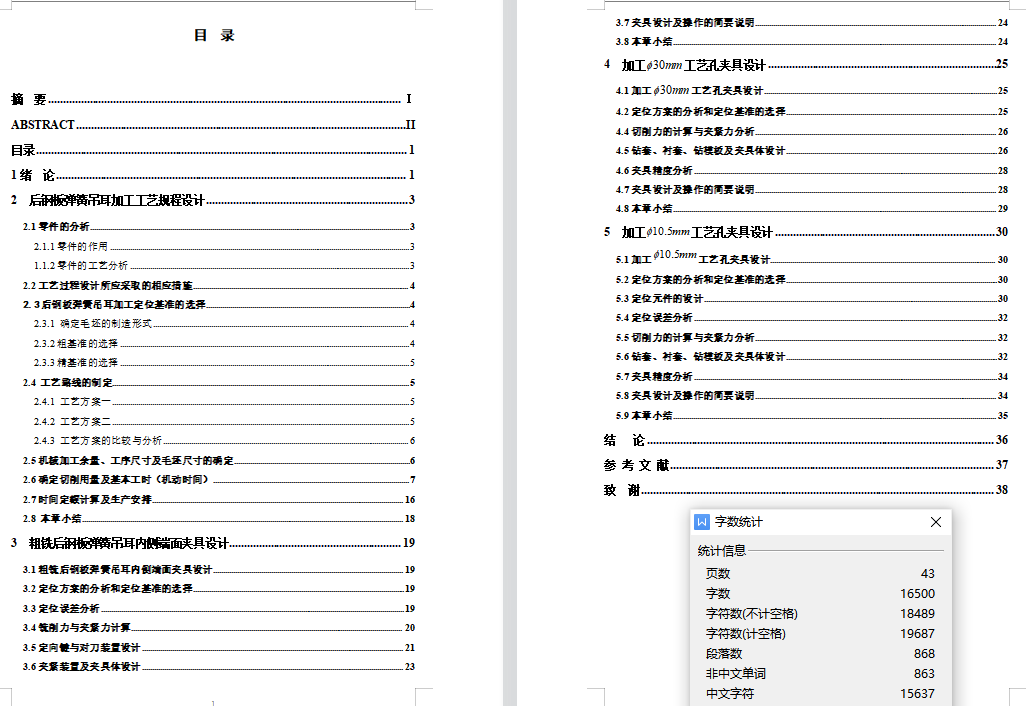
Task: Click the 3.5 定向键与对刀装置设计 entry
Action: click(219, 647)
